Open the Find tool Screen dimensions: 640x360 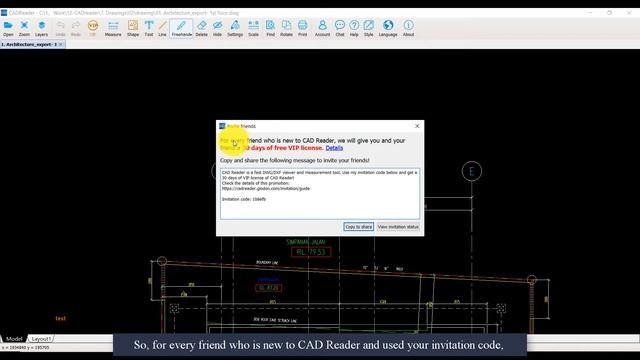(270, 29)
